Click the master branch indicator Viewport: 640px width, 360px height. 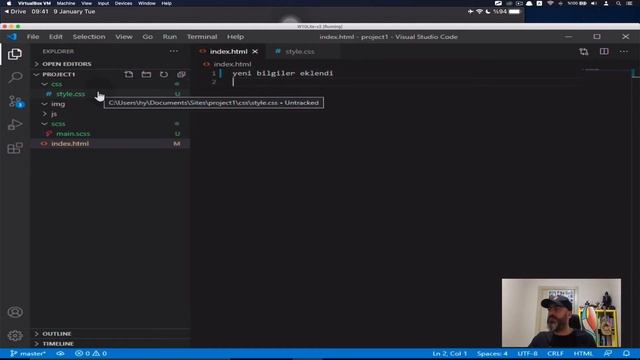[28, 353]
